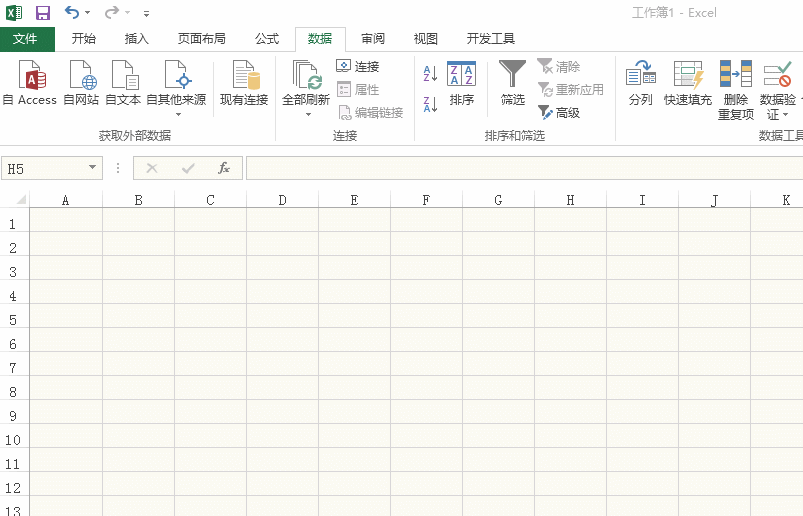Click the 属性 properties button

pos(358,90)
